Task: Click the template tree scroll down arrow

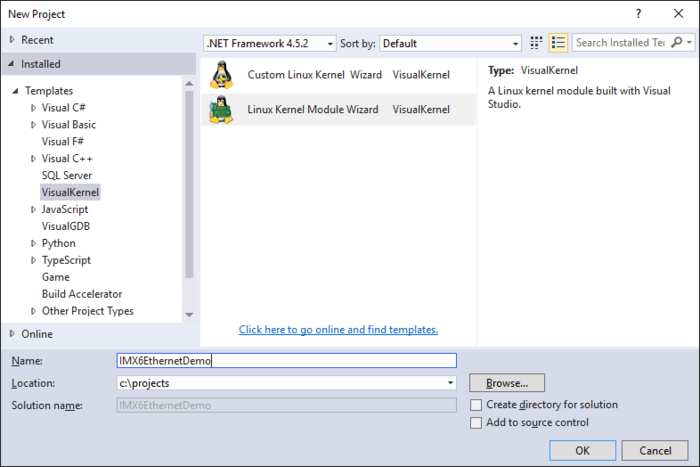Action: coord(189,315)
